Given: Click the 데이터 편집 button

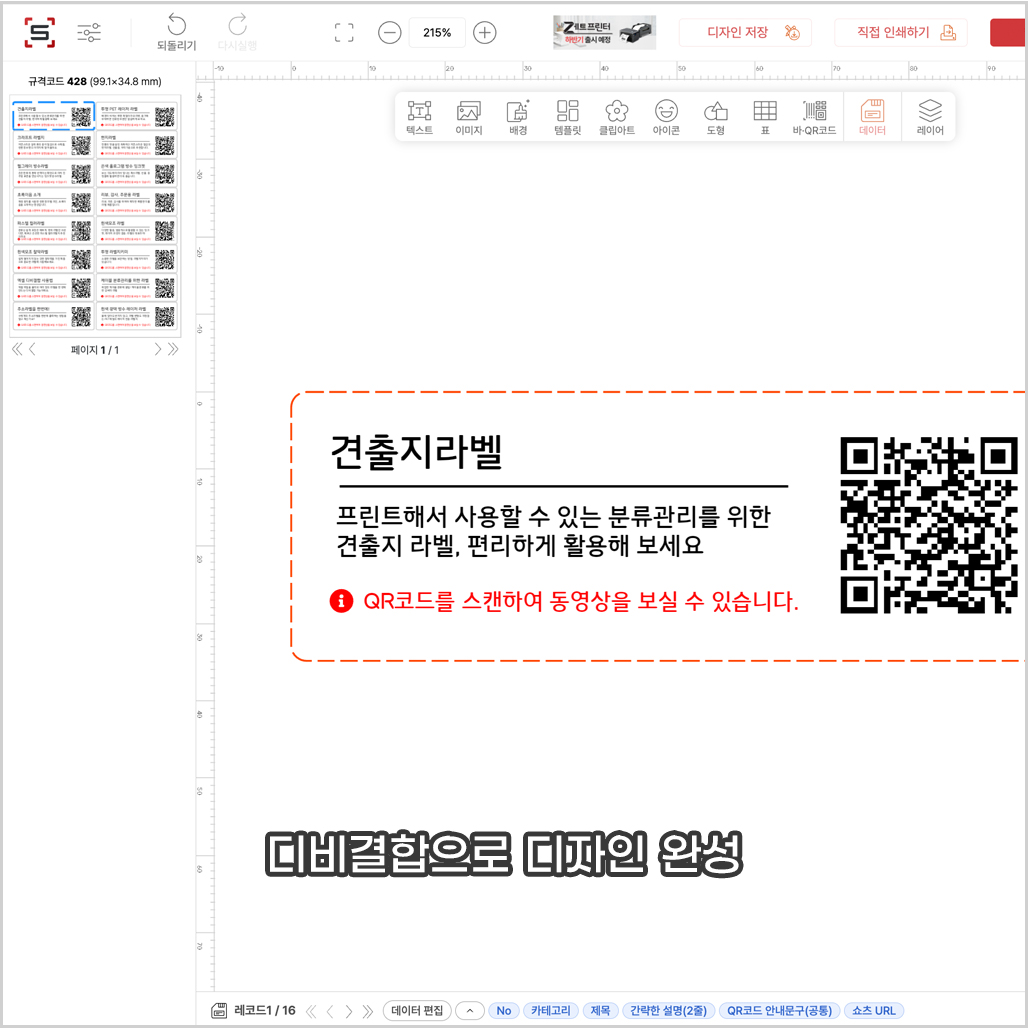Looking at the screenshot, I should tap(417, 1010).
